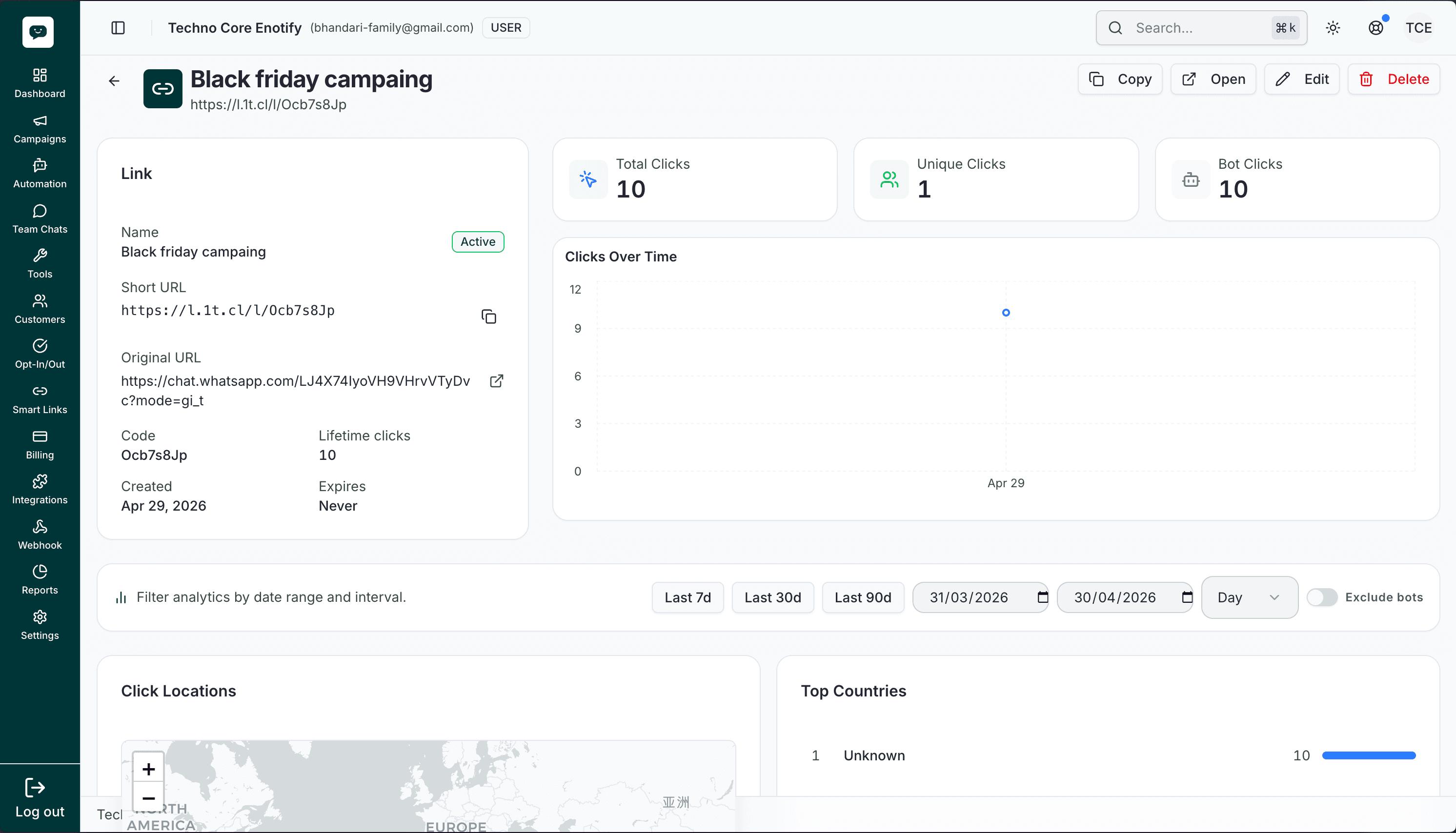This screenshot has width=1456, height=833.
Task: Copy the short URL with copy icon
Action: coord(489,317)
